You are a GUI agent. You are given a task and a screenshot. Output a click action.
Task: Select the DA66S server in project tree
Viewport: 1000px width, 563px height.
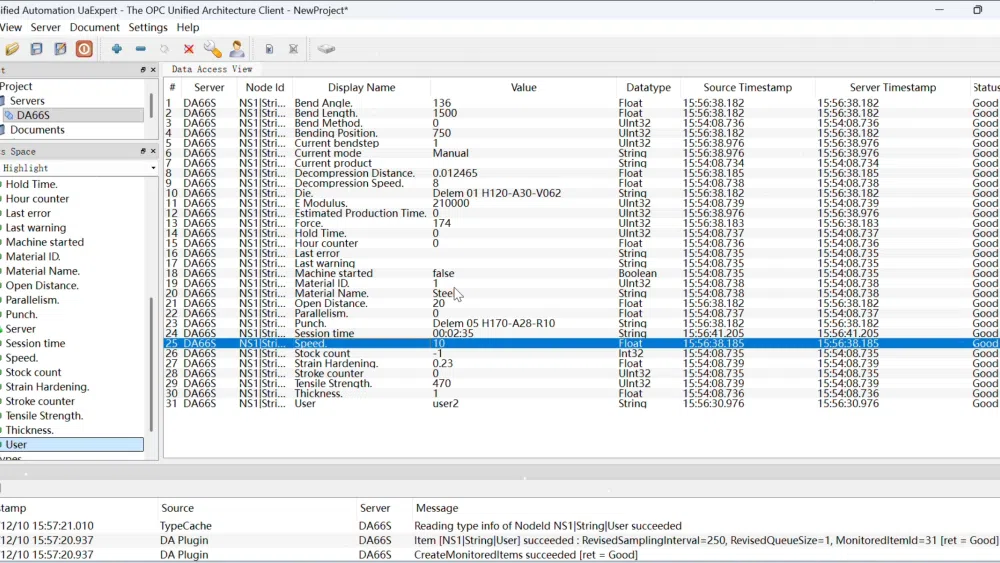[33, 115]
